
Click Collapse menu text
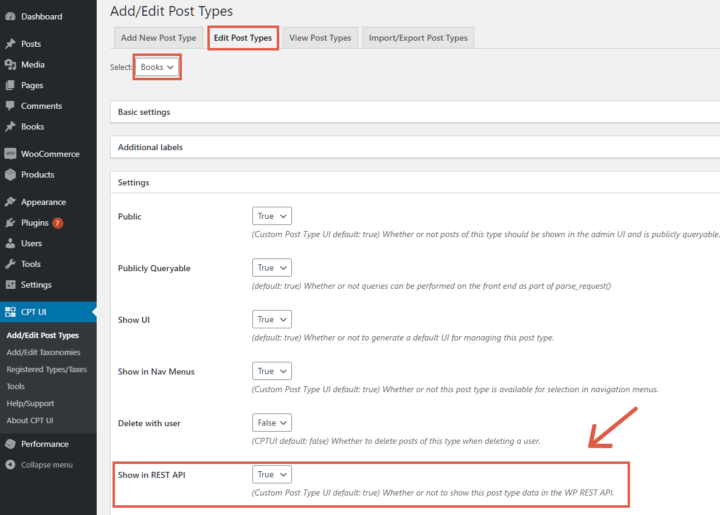tap(47, 465)
